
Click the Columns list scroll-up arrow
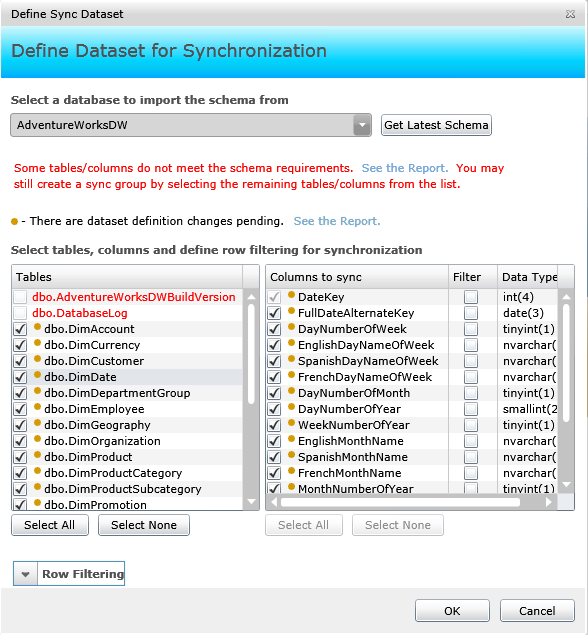(x=566, y=297)
